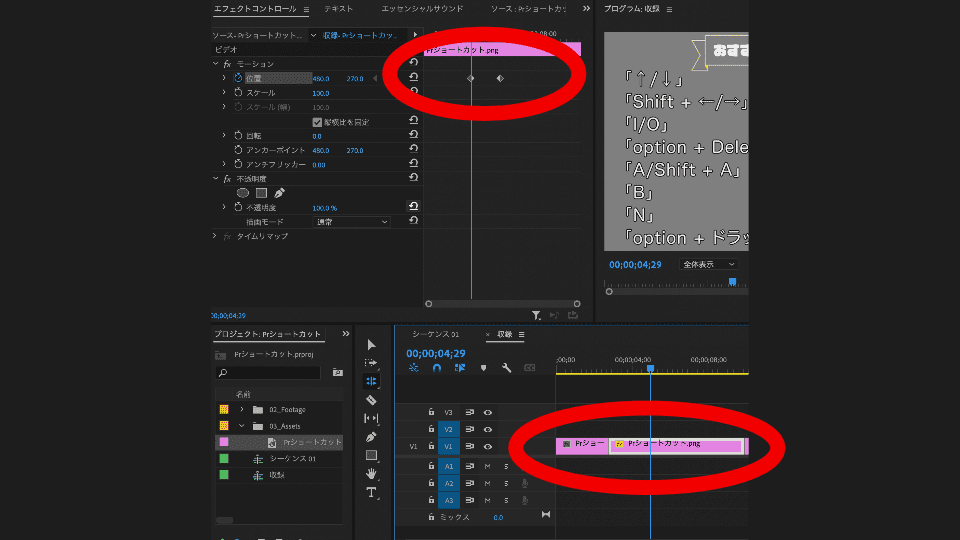Select the Track Select Forward tool
960x540 pixels.
[371, 362]
